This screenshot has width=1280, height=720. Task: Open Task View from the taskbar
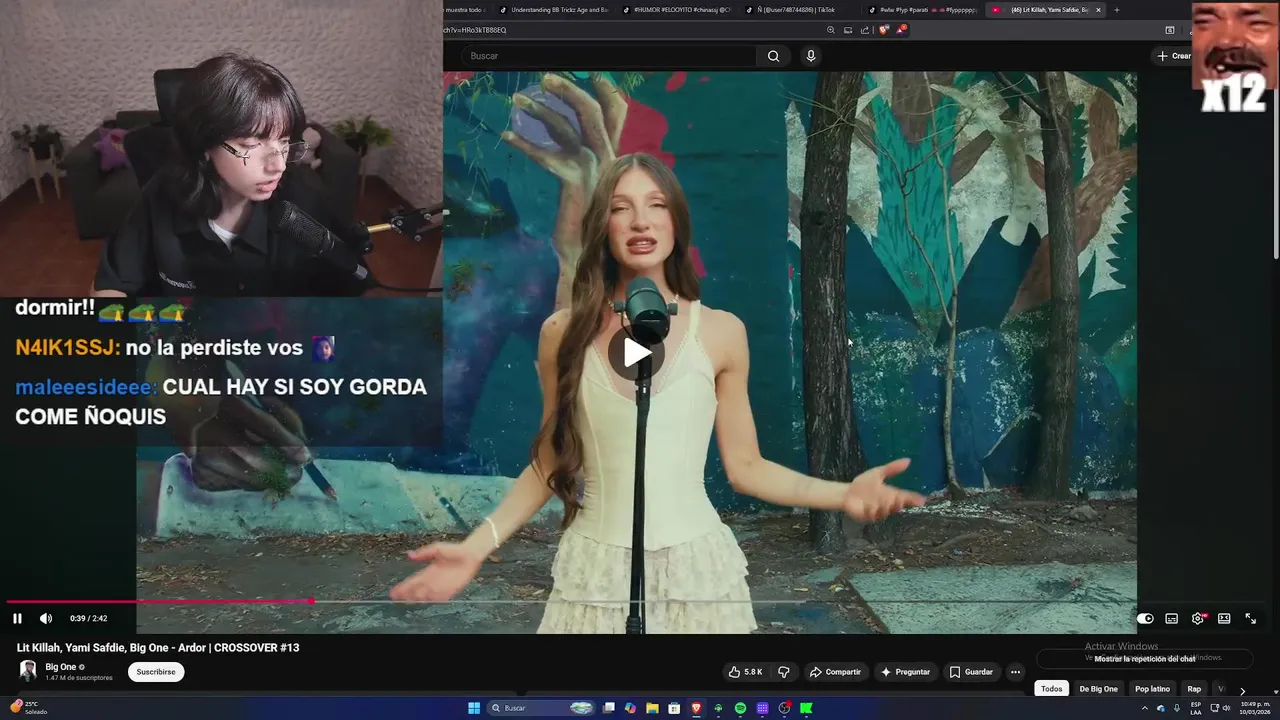click(608, 708)
